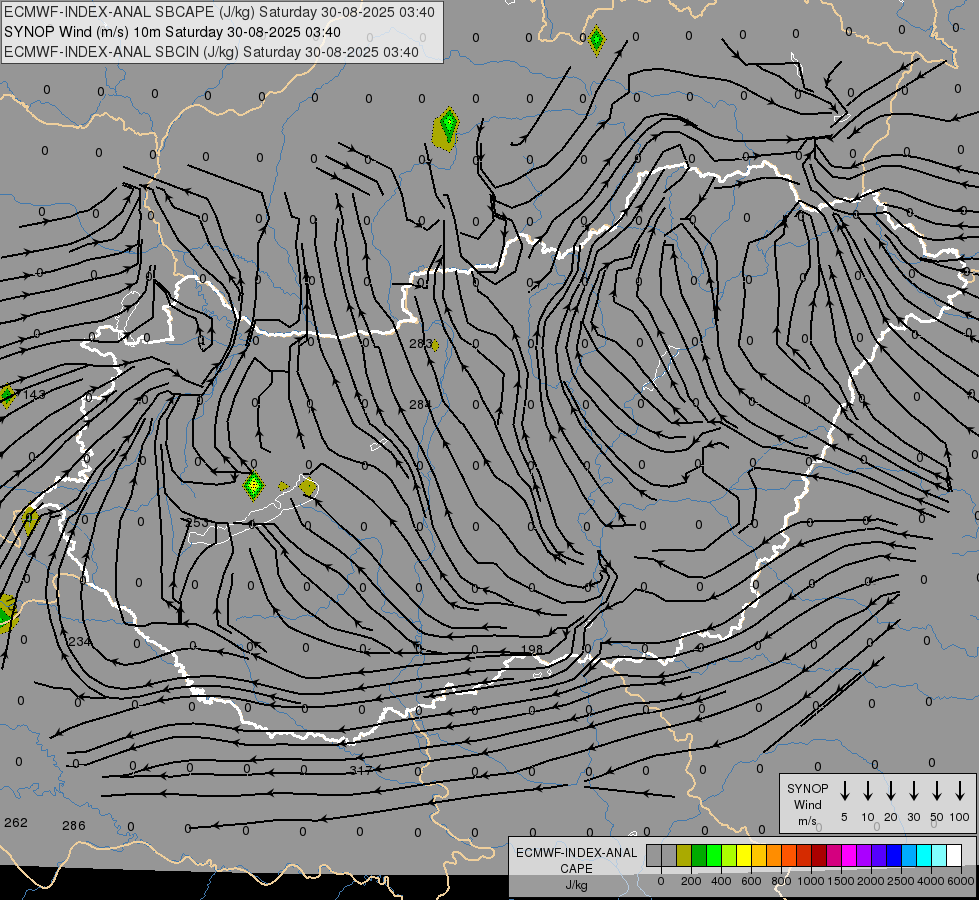Click the 2500 tick label on the CAPE scale

(901, 881)
